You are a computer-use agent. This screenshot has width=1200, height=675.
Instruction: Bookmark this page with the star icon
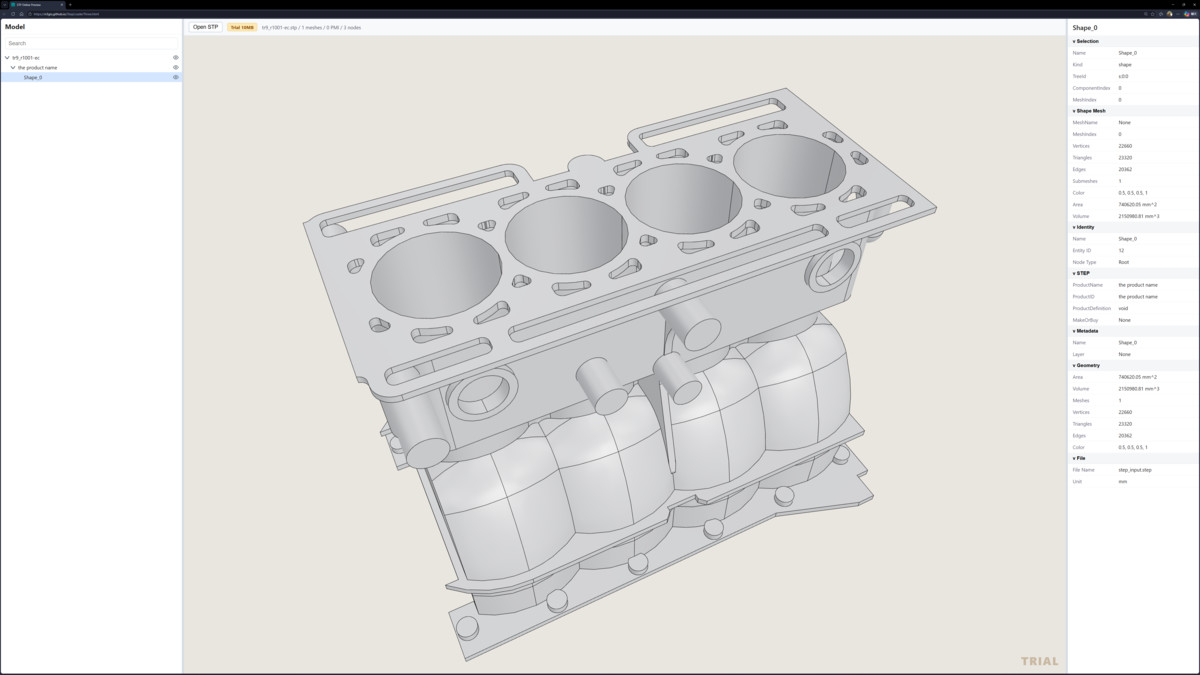(1153, 14)
